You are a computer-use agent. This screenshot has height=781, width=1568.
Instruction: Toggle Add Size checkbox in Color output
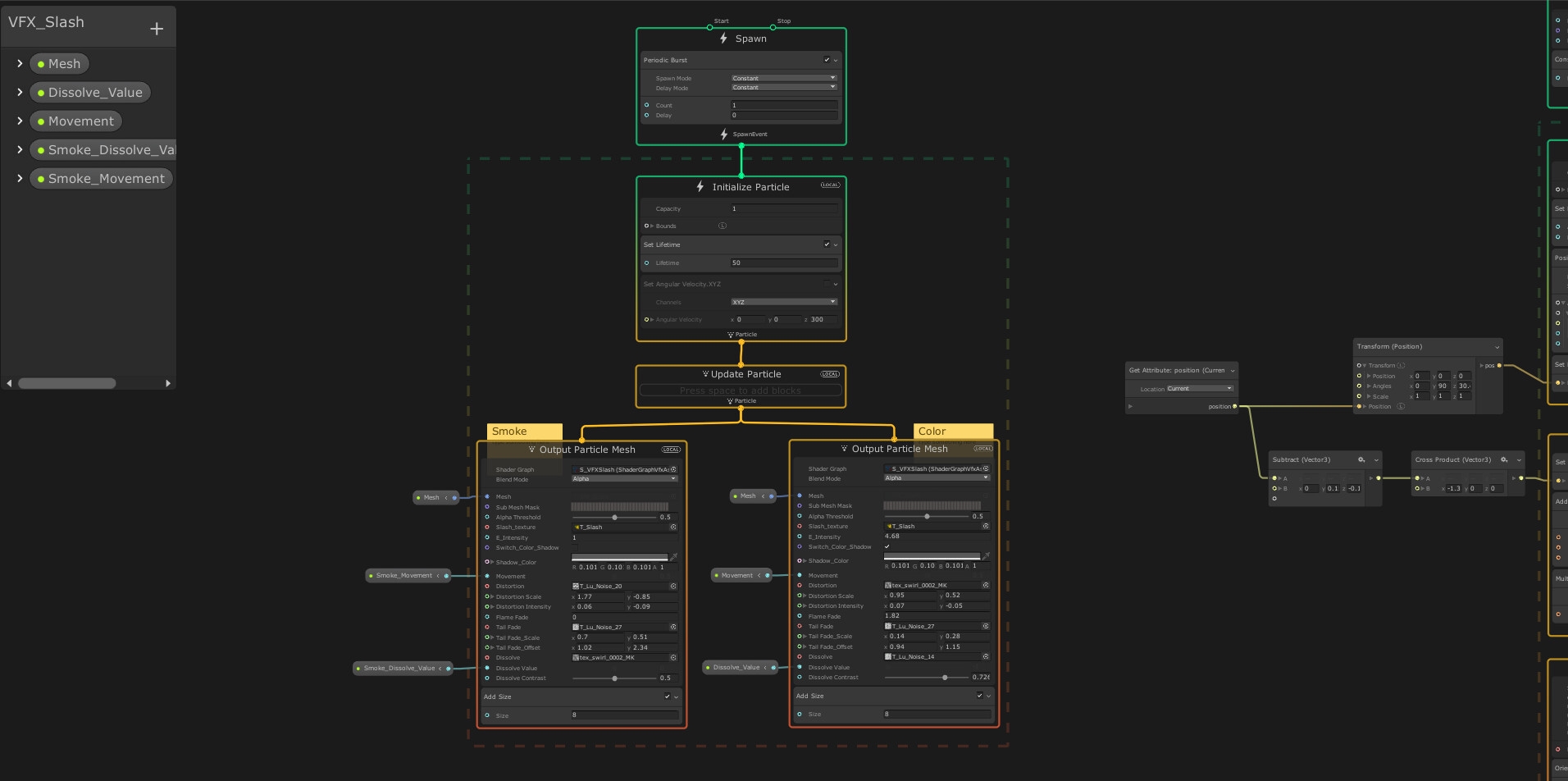(979, 696)
